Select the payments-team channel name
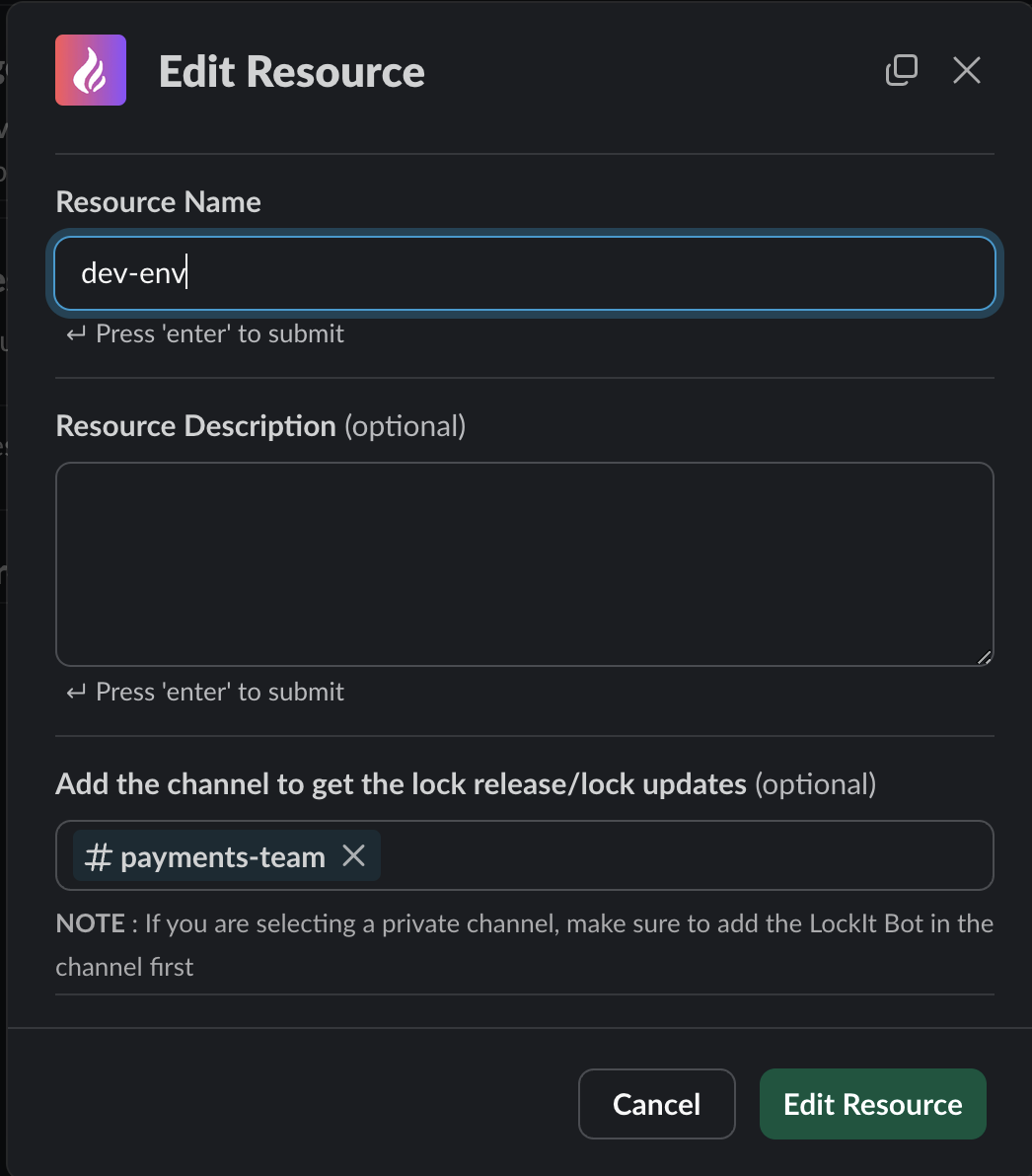Viewport: 1032px width, 1176px height. (223, 856)
